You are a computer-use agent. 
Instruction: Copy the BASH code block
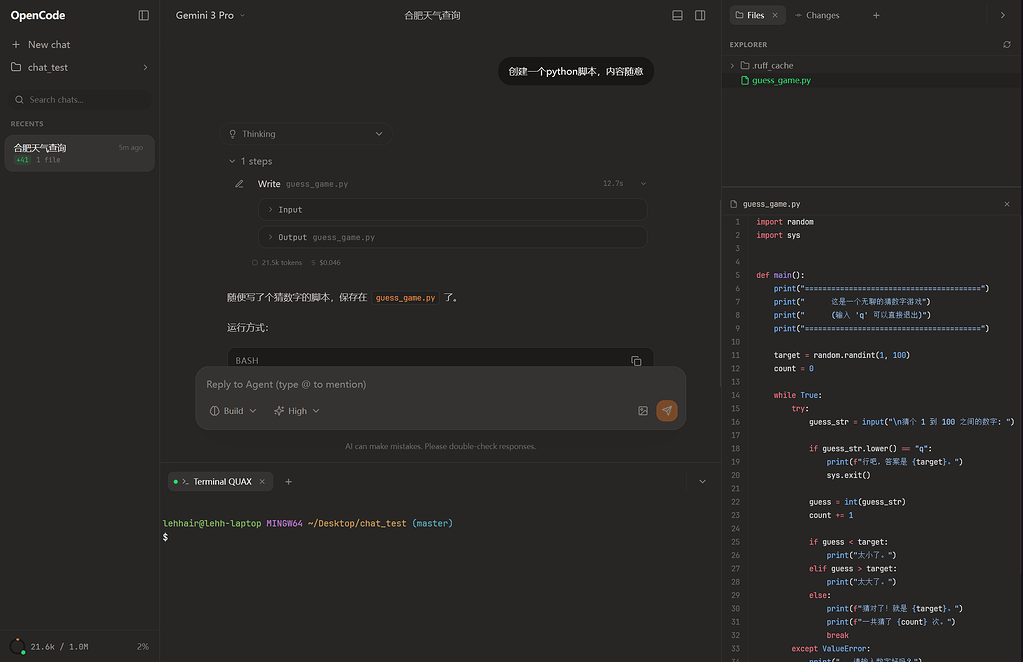636,361
